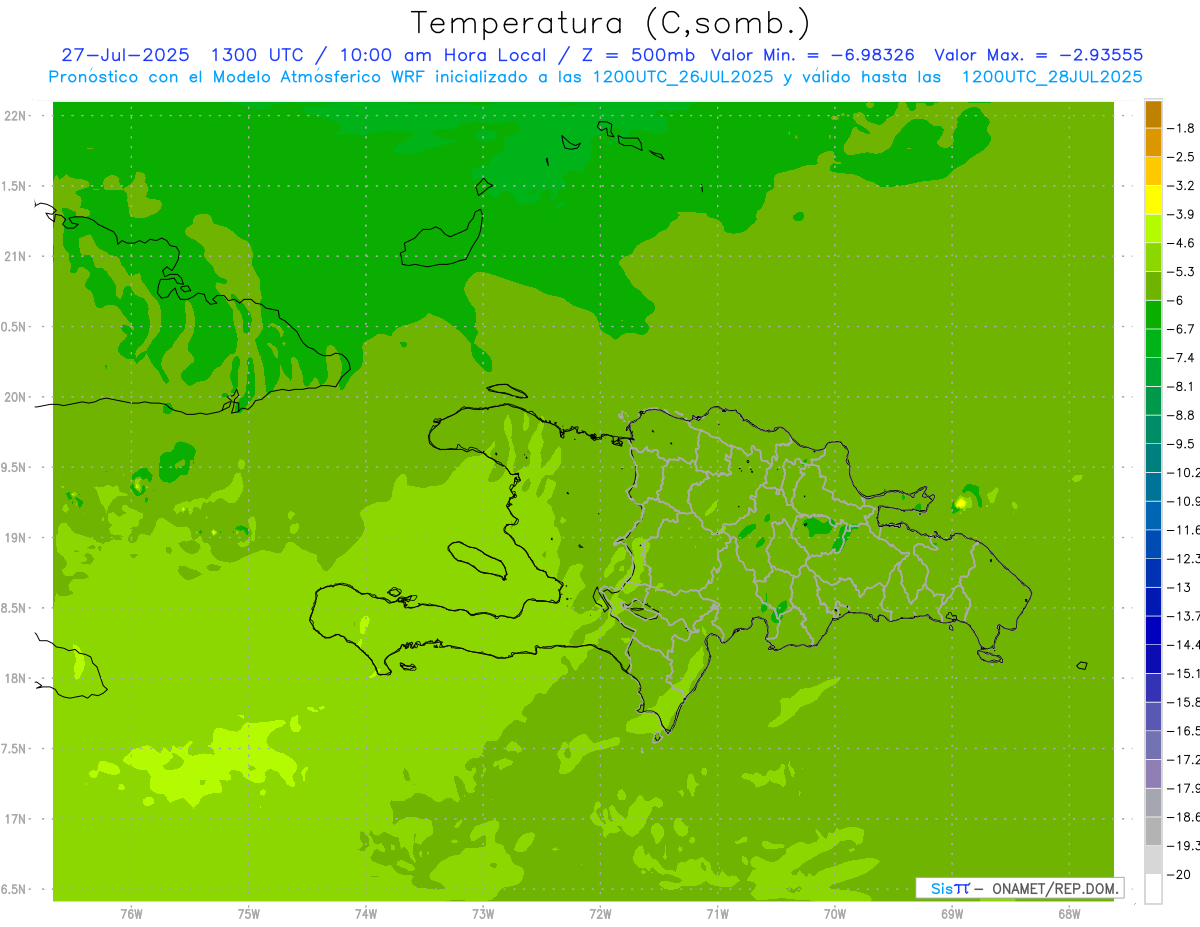The image size is (1200, 927).
Task: Click the "-10.2" color scale value
Action: click(x=1183, y=472)
